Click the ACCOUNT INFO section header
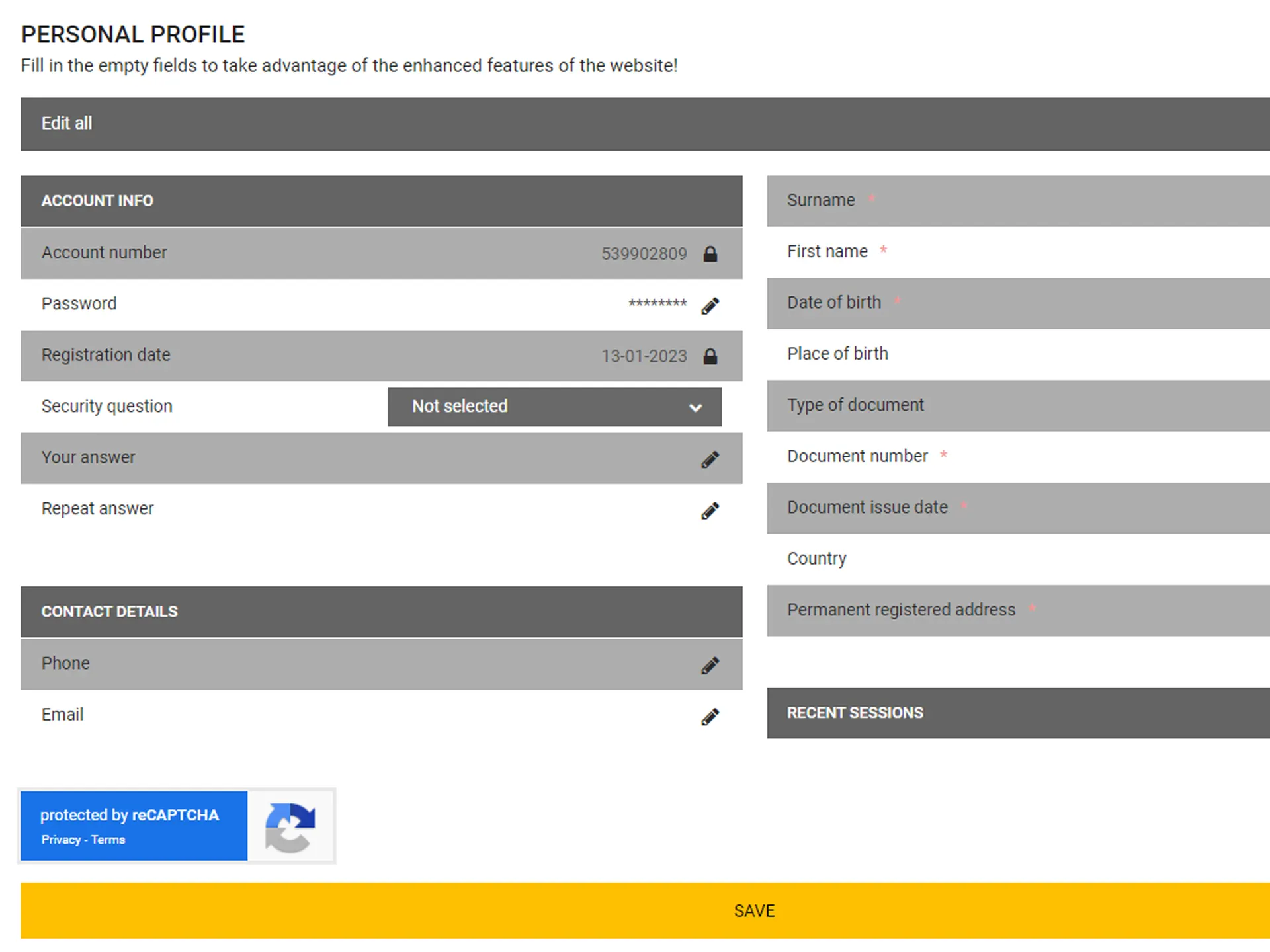This screenshot has width=1270, height=952. [x=382, y=201]
